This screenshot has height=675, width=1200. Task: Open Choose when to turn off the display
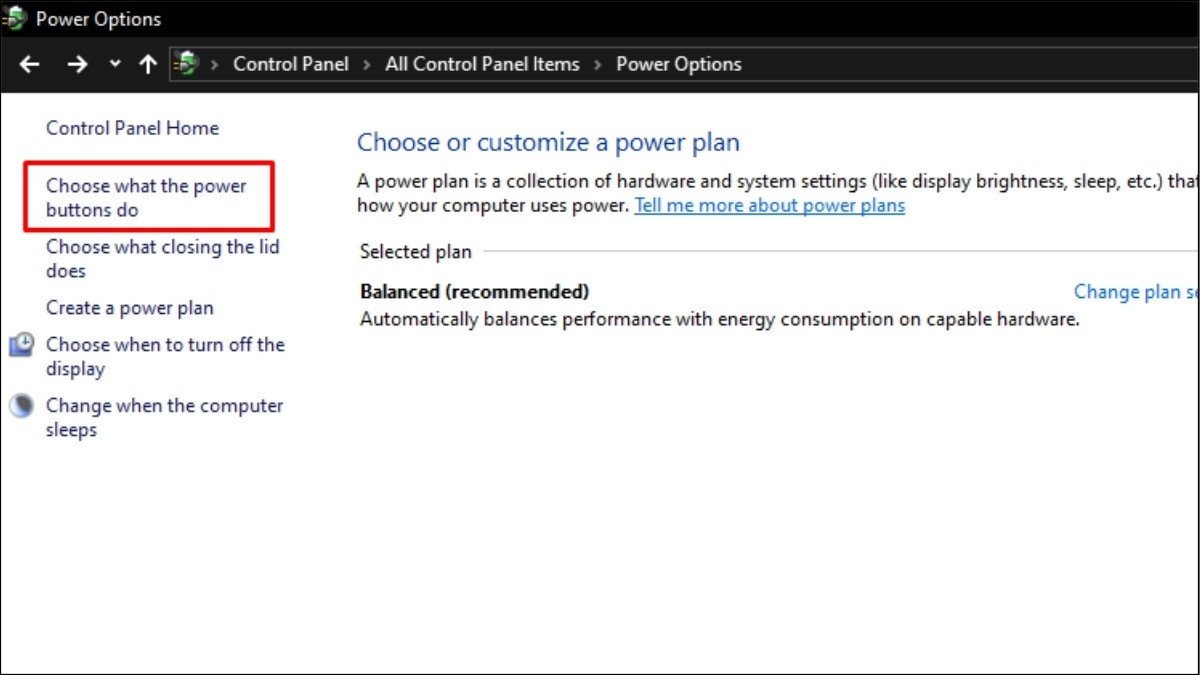pos(165,356)
